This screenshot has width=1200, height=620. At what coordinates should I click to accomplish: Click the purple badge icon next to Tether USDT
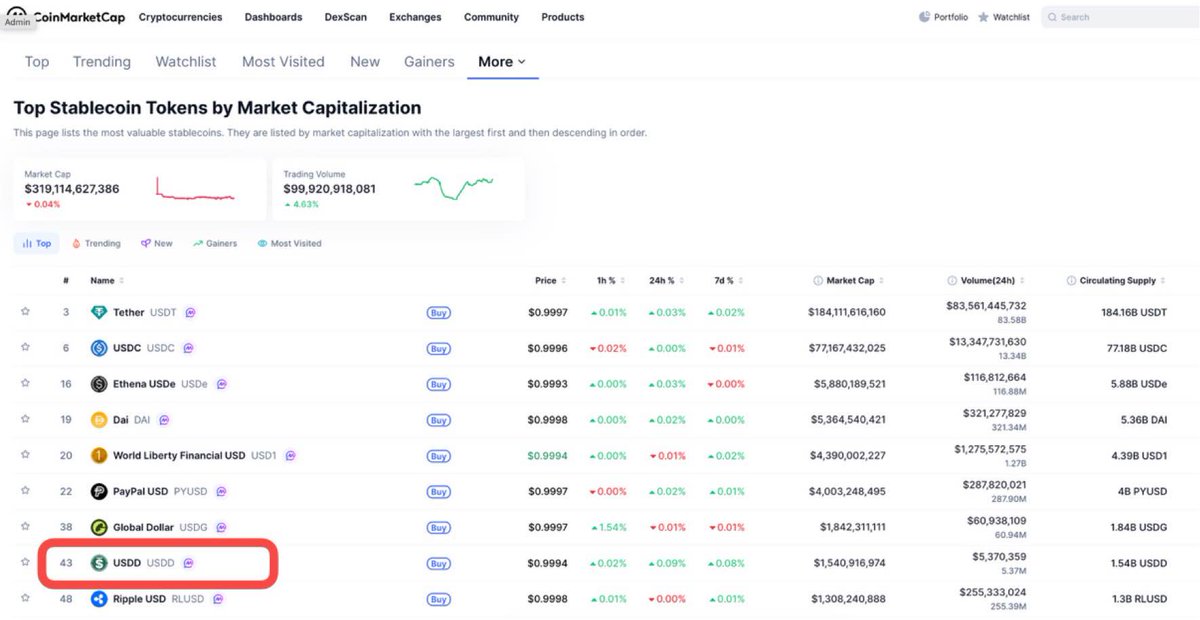190,312
